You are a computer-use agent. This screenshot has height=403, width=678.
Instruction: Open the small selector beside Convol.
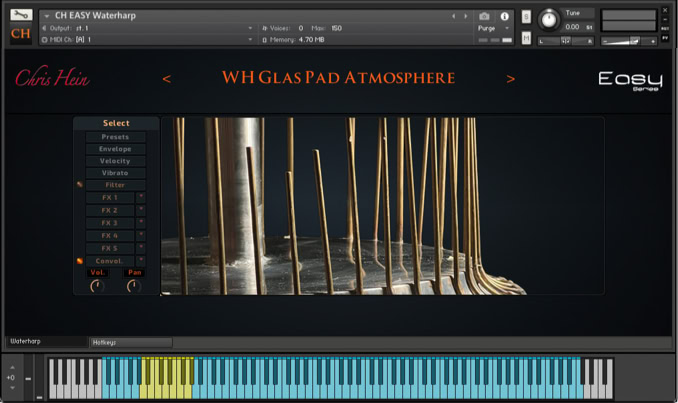pos(141,261)
